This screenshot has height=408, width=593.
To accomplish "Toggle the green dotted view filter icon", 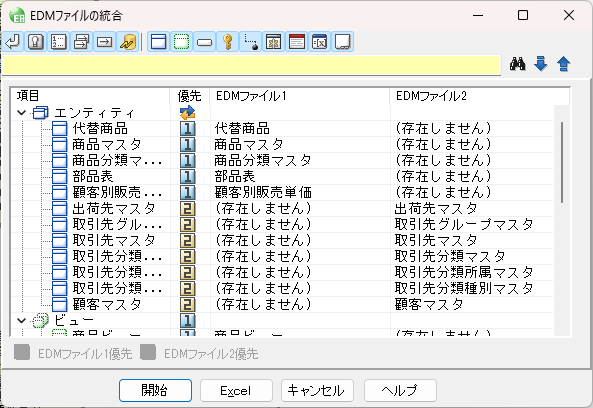I will click(182, 42).
